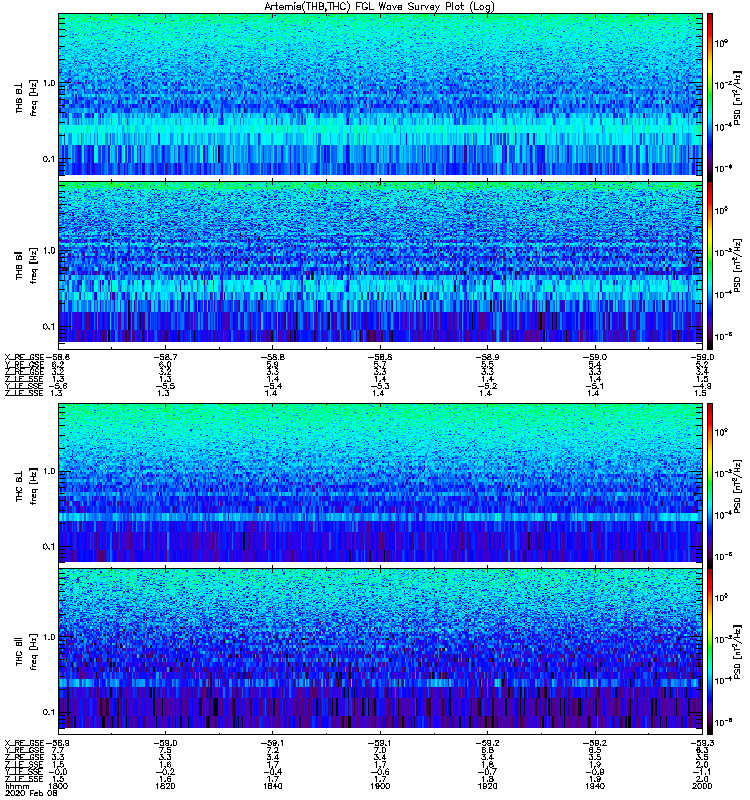The width and height of the screenshot is (750, 800).
Task: Click the '0.1' frequency tick of THC B∥ panel
Action: pyautogui.click(x=49, y=712)
